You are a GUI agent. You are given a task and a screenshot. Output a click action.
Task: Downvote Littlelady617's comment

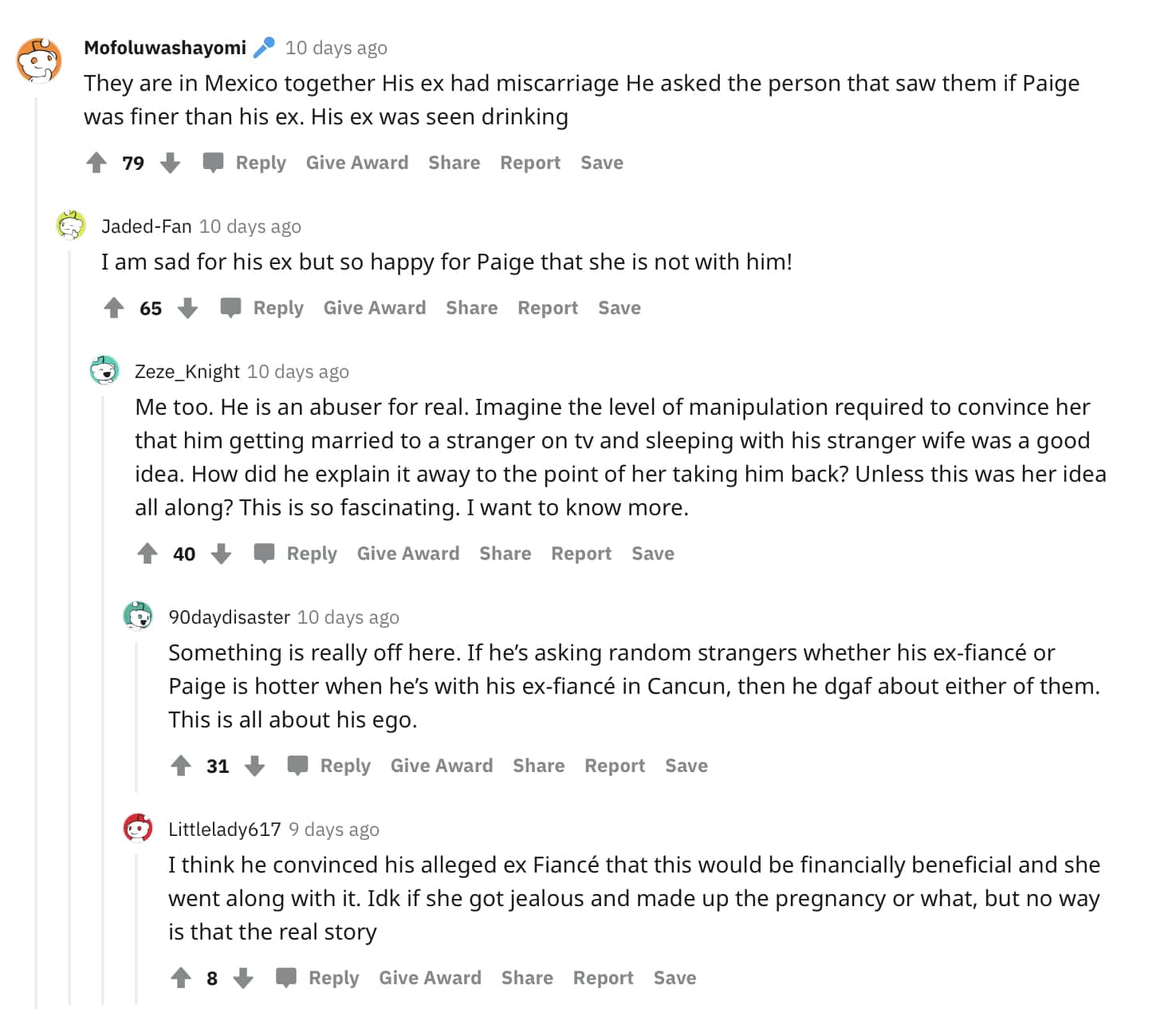[243, 978]
